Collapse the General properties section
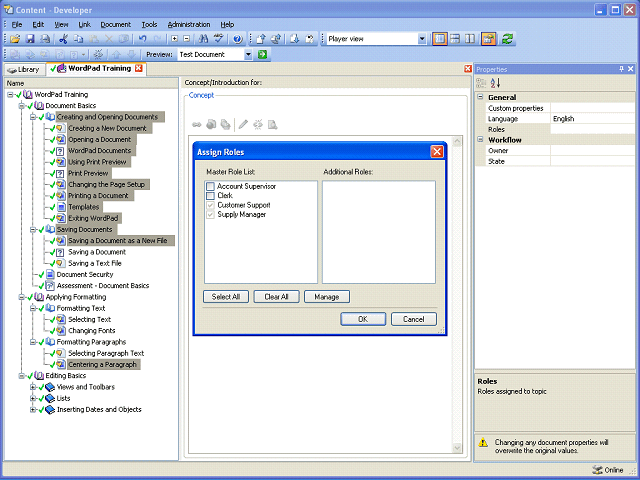This screenshot has width=640, height=480. tap(480, 97)
